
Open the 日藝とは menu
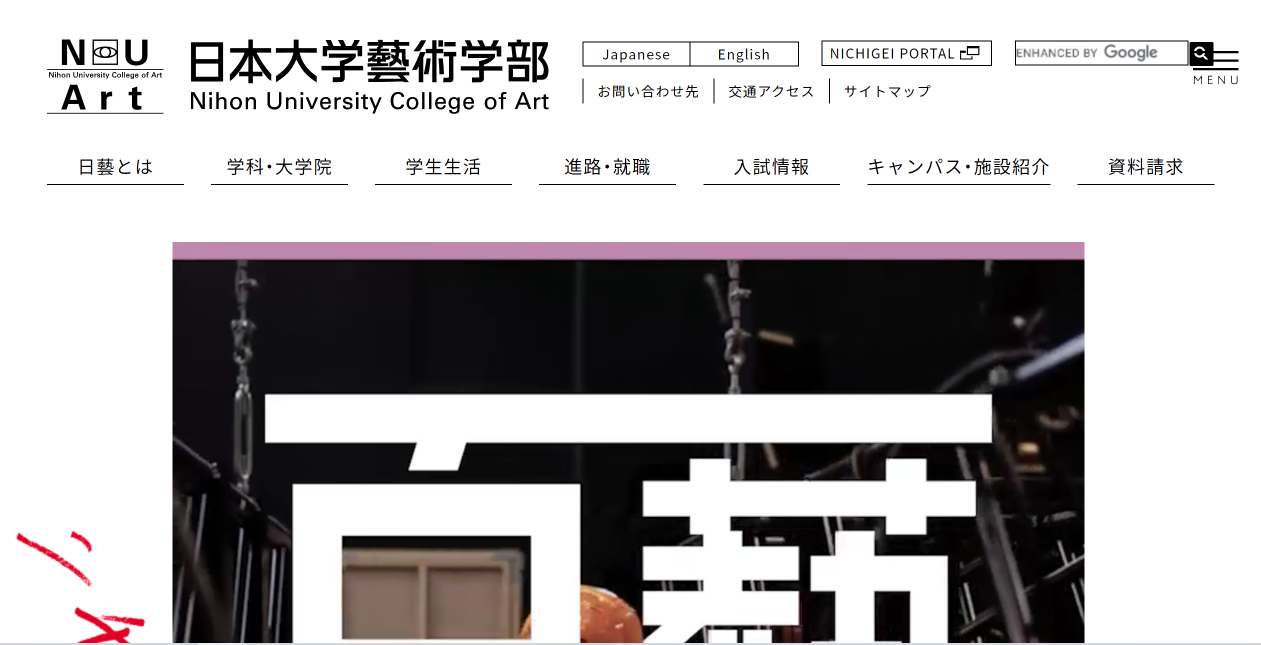click(115, 167)
